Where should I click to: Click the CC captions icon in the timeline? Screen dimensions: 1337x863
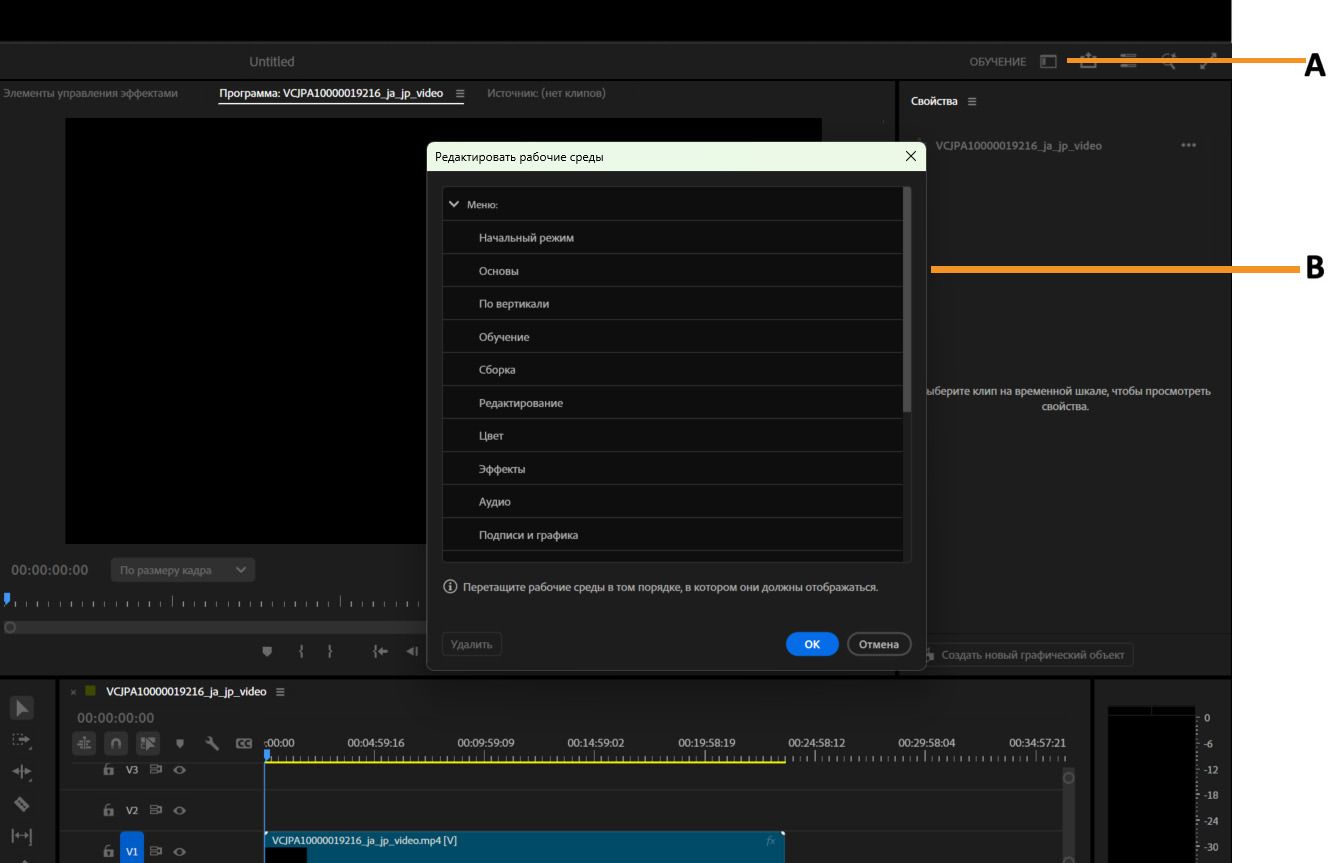243,743
